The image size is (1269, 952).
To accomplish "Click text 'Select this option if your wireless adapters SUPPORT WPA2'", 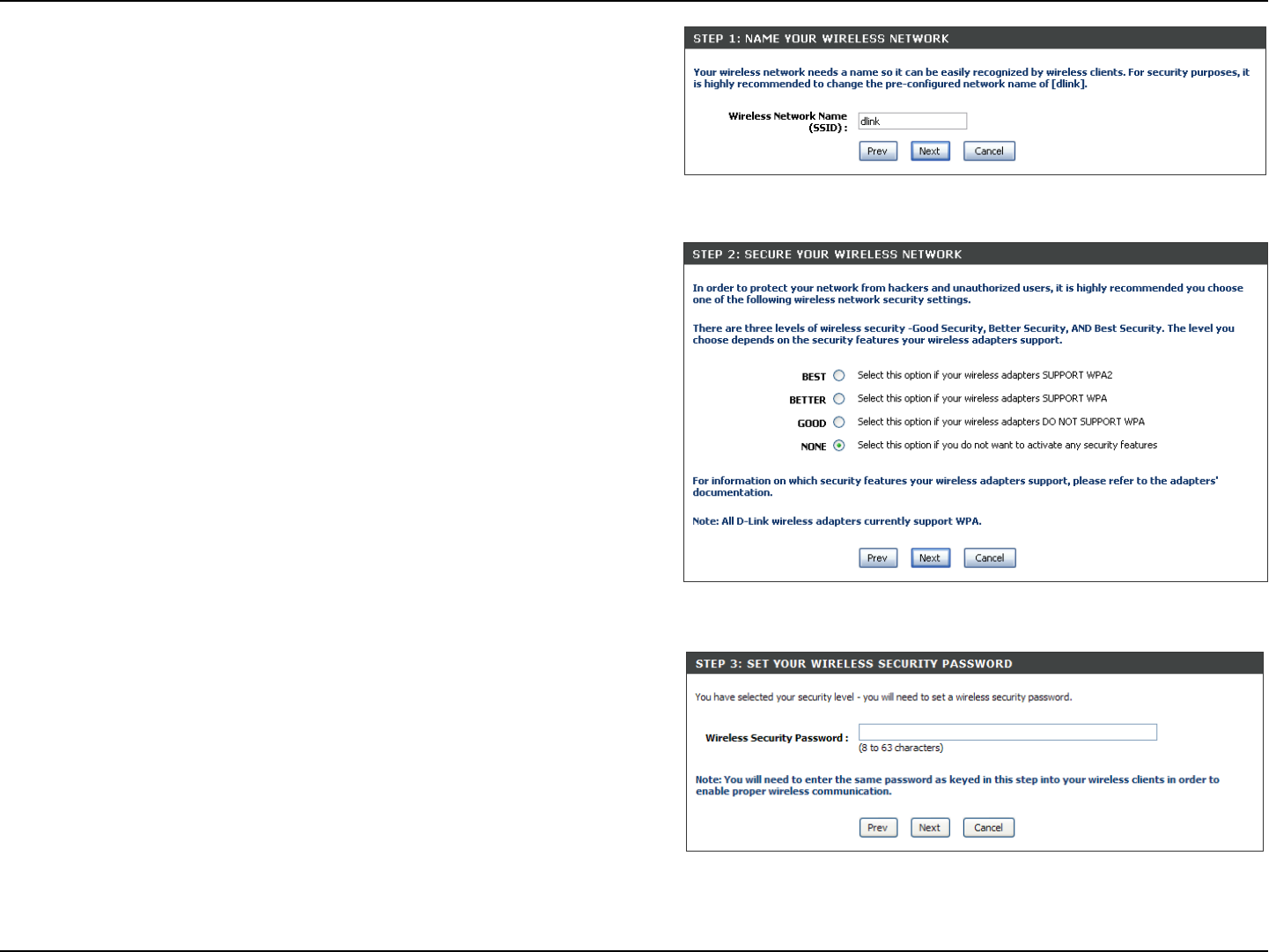I will [x=985, y=375].
